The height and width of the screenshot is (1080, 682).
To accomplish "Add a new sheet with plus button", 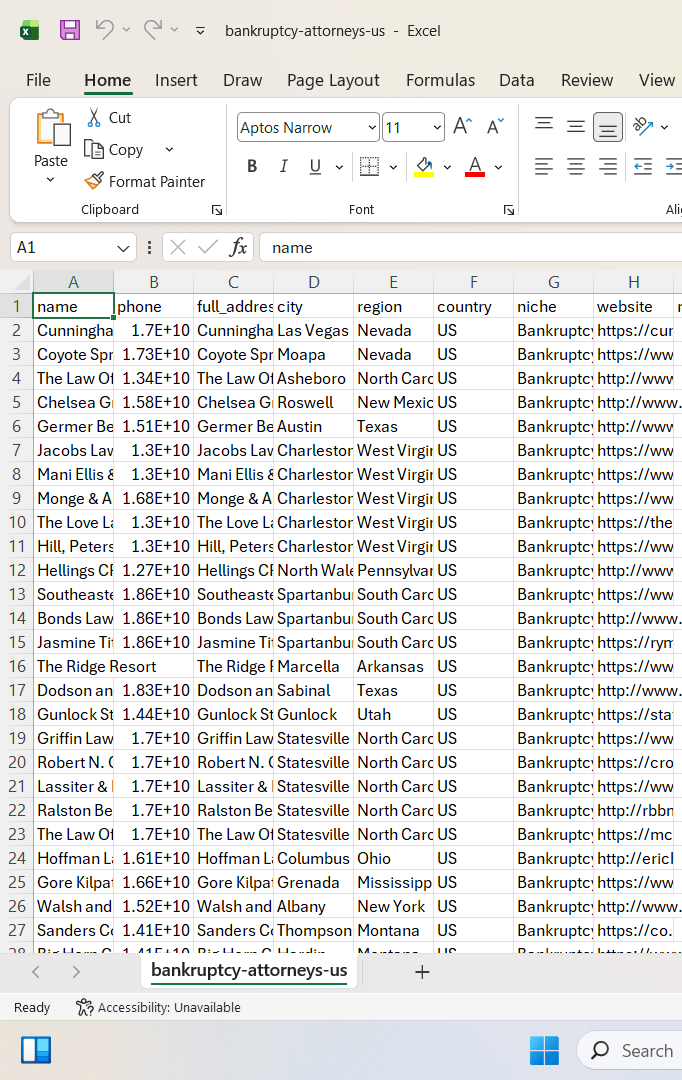I will [422, 972].
